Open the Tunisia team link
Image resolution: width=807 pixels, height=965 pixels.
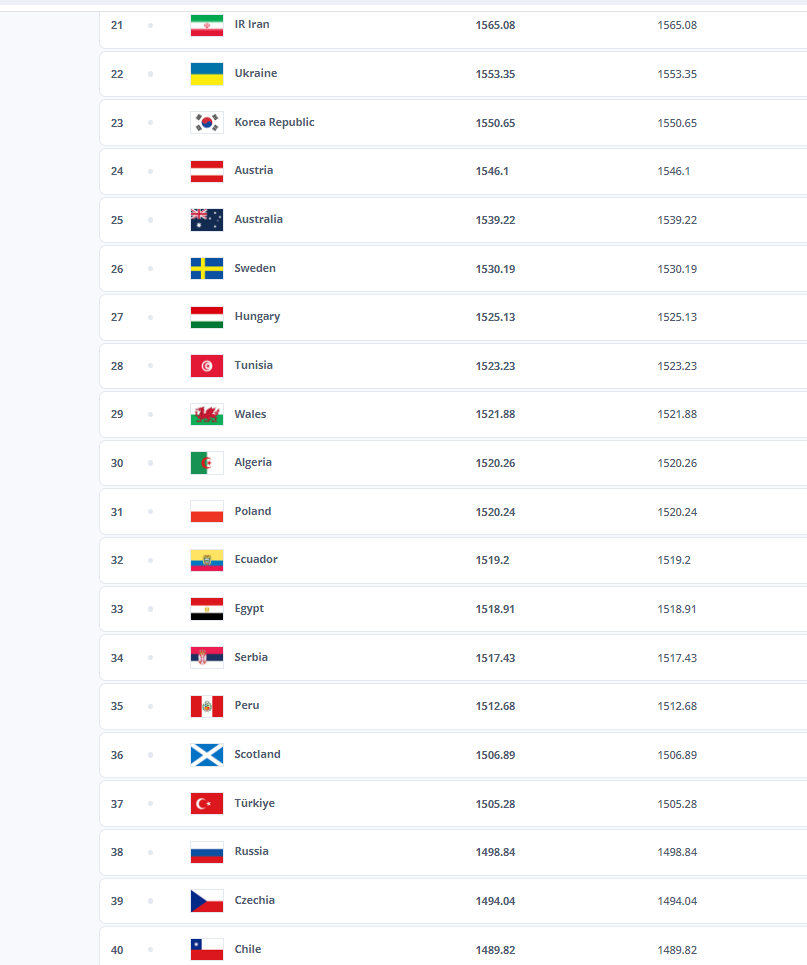253,366
